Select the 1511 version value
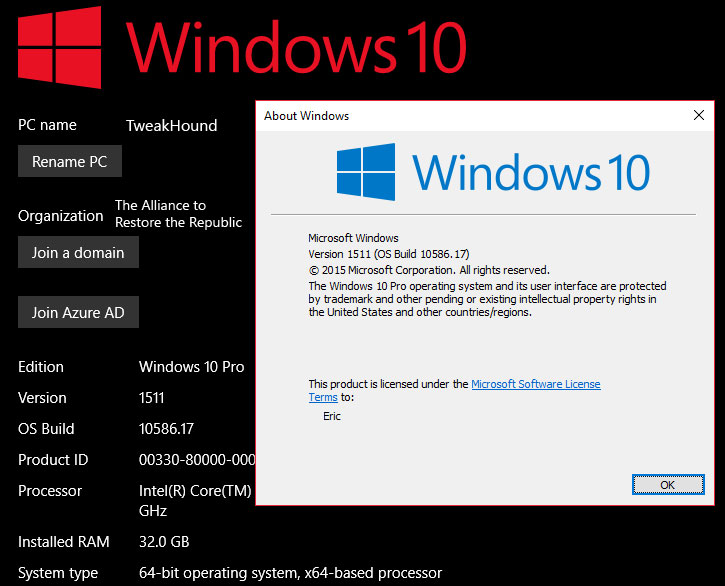 (152, 398)
